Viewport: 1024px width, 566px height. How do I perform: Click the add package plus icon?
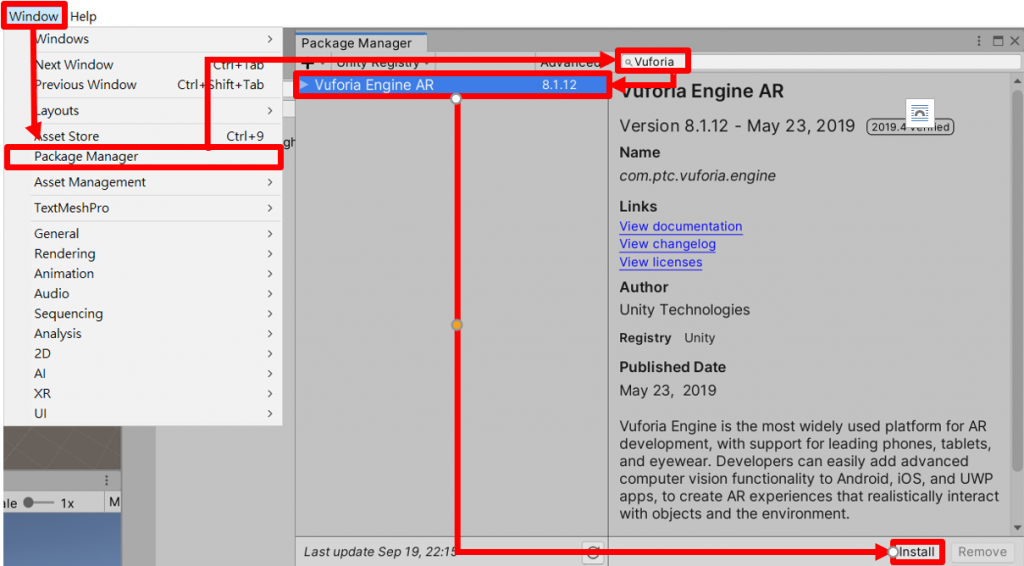click(x=308, y=63)
